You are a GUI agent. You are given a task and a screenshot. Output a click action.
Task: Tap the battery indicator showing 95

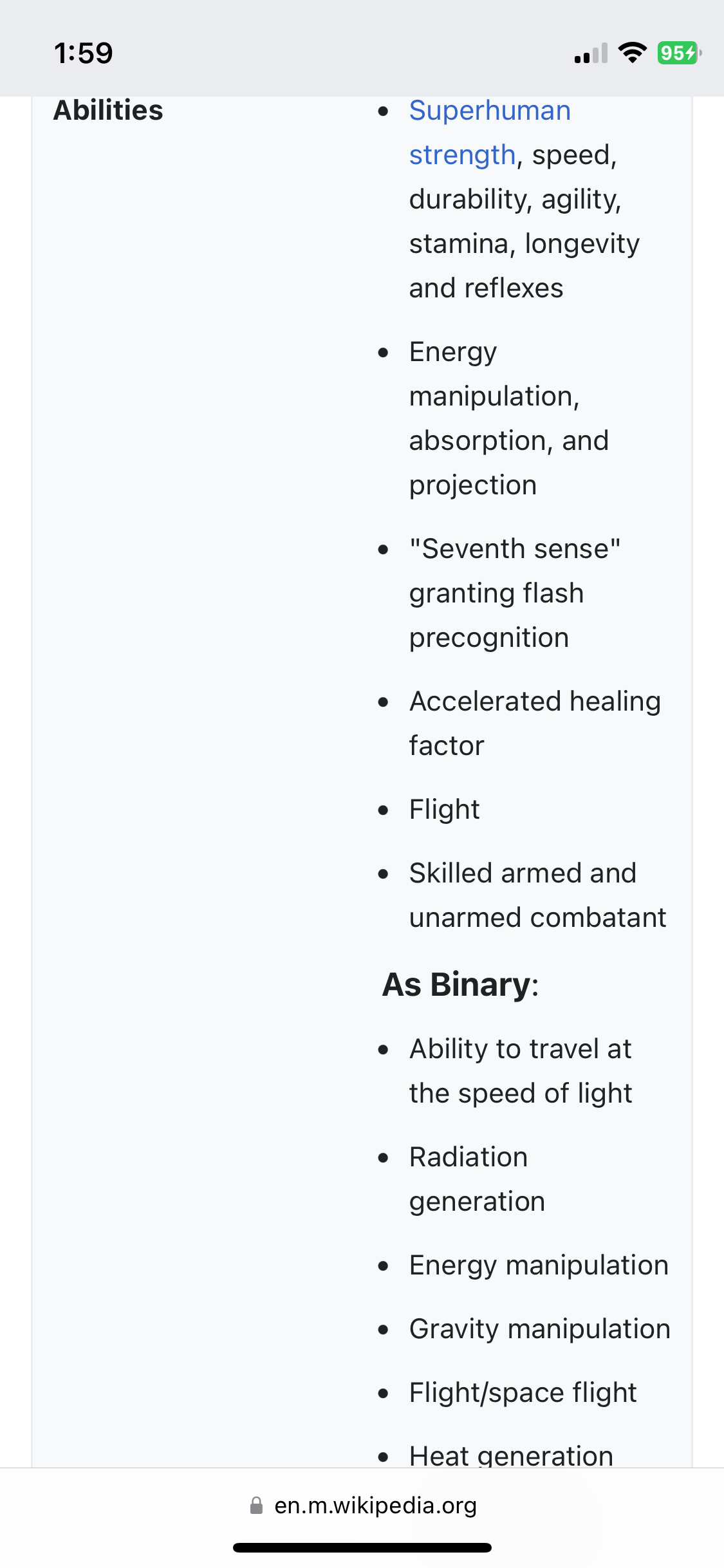(x=678, y=53)
